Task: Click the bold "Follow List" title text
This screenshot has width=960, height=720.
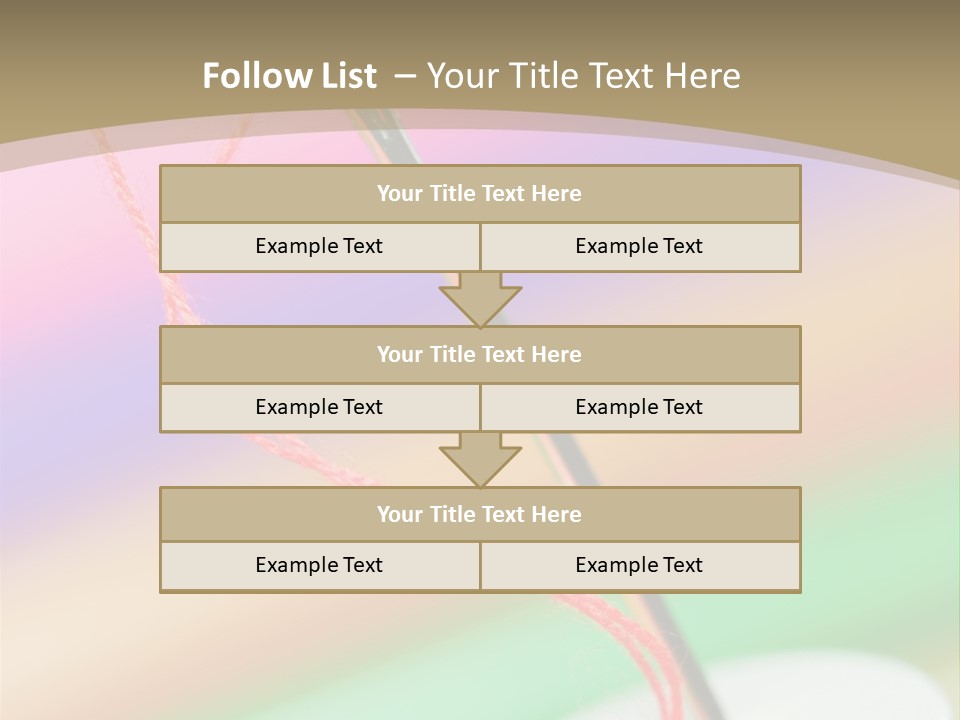Action: point(290,76)
